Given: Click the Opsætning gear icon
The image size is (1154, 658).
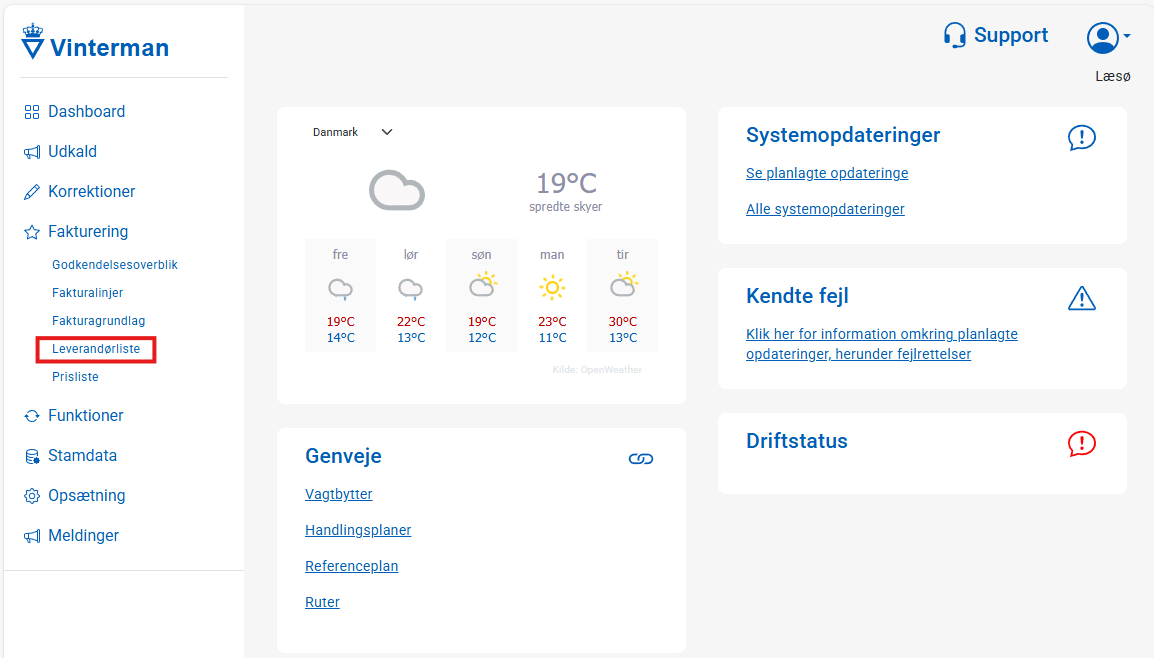Looking at the screenshot, I should point(32,496).
